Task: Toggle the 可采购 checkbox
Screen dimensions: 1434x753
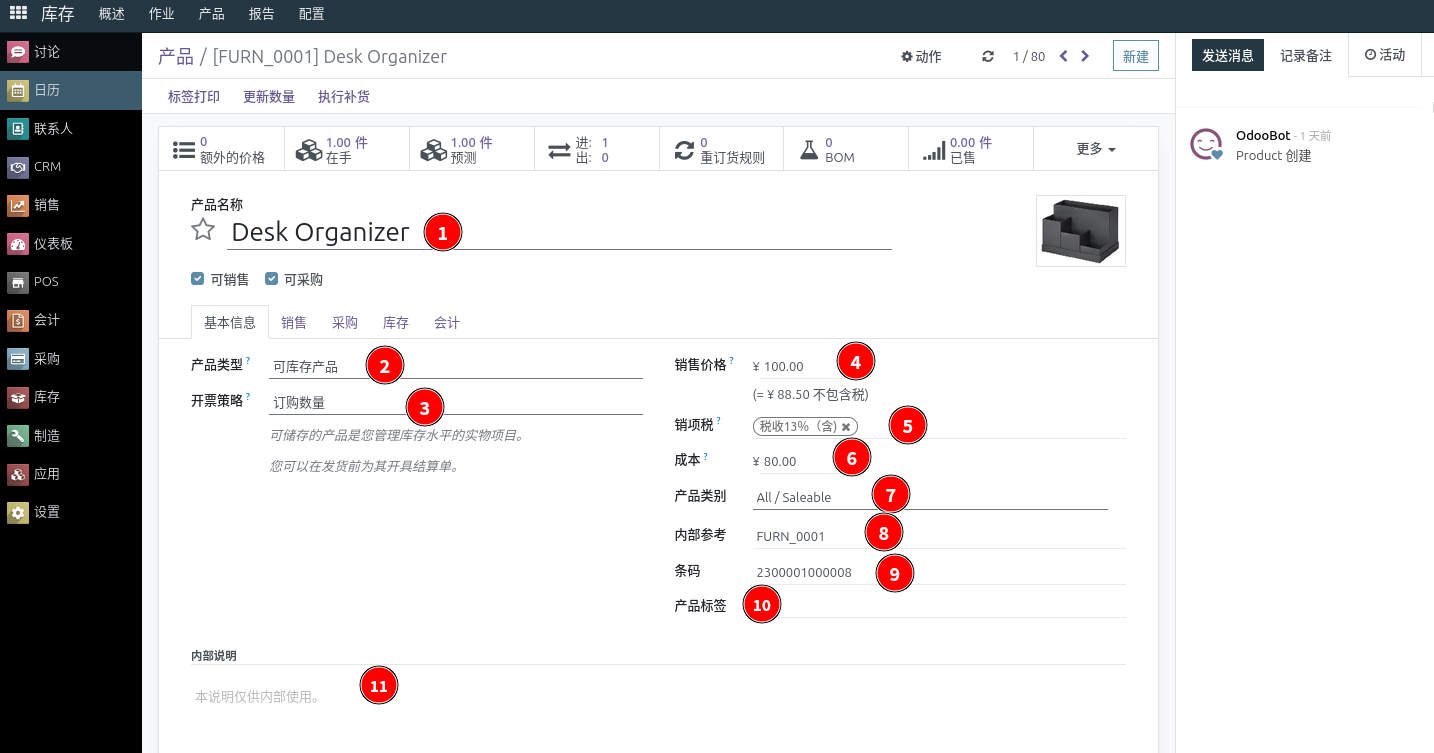Action: (x=271, y=279)
